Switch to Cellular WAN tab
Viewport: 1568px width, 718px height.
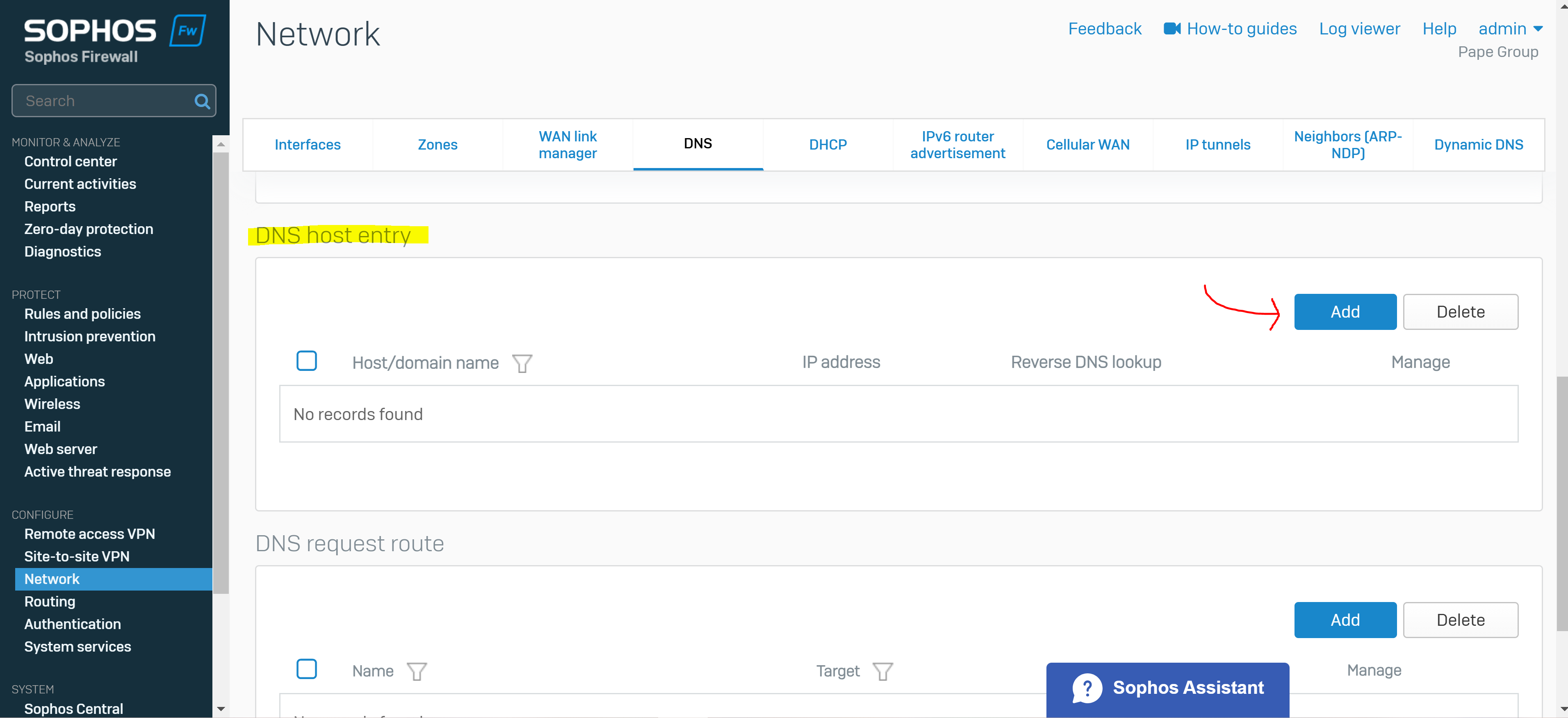pyautogui.click(x=1088, y=144)
